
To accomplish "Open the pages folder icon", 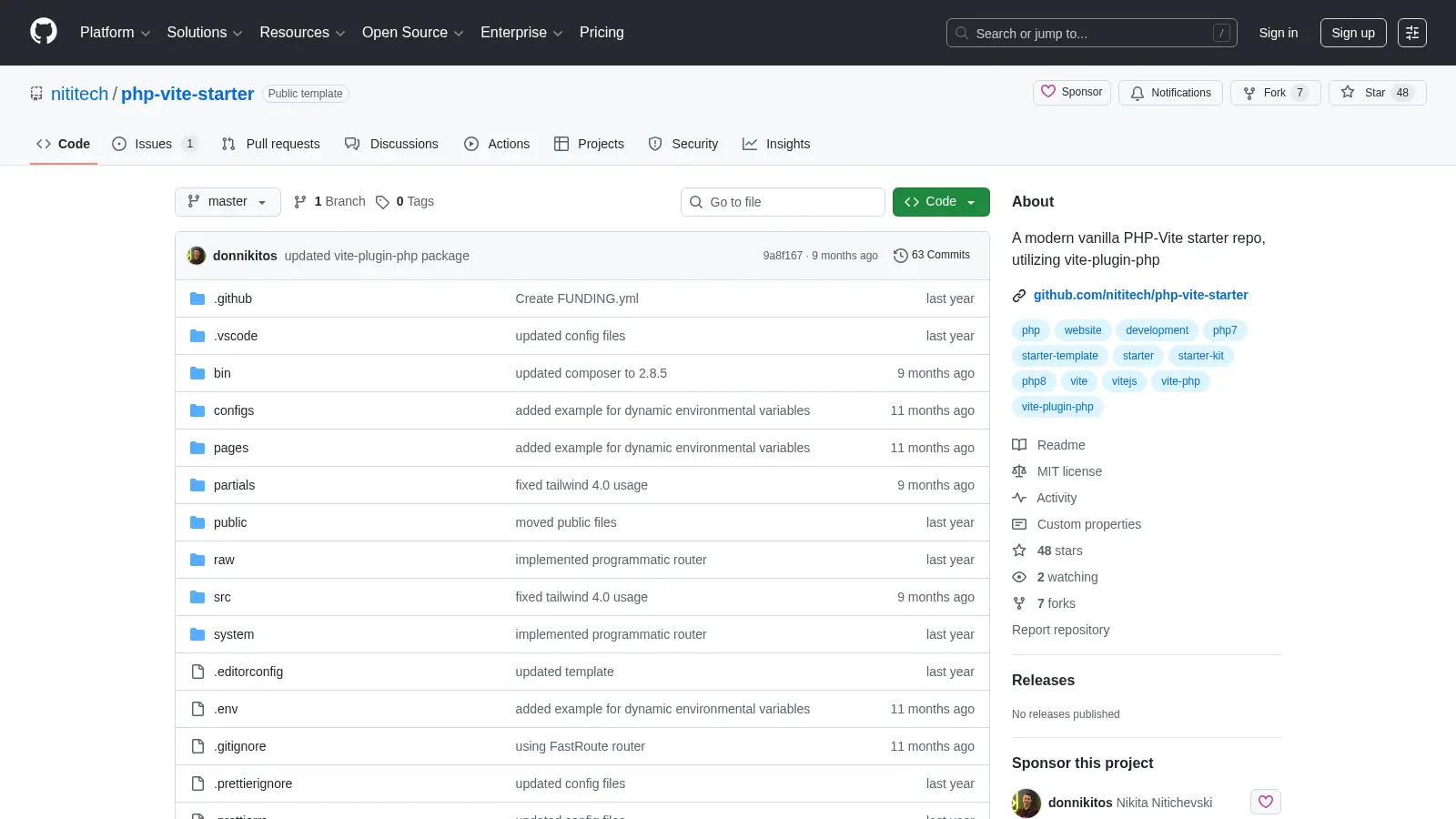I will [x=197, y=448].
